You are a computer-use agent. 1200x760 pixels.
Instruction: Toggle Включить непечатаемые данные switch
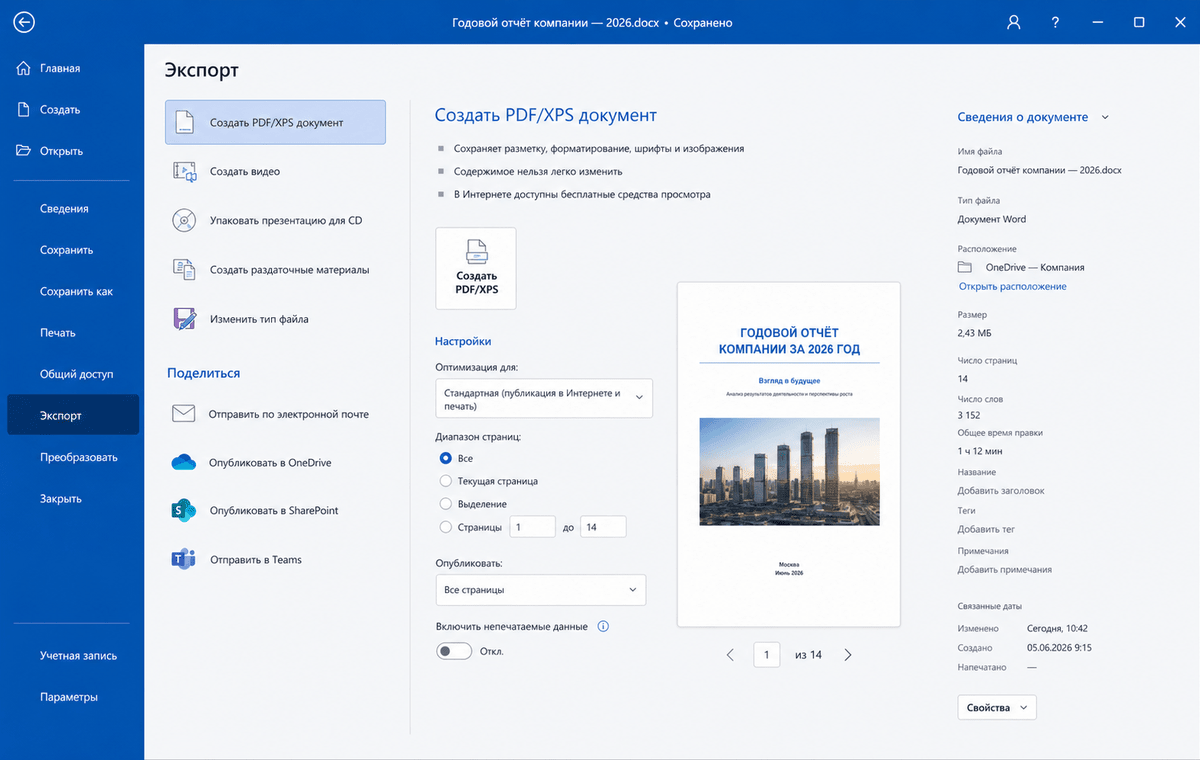click(x=454, y=651)
